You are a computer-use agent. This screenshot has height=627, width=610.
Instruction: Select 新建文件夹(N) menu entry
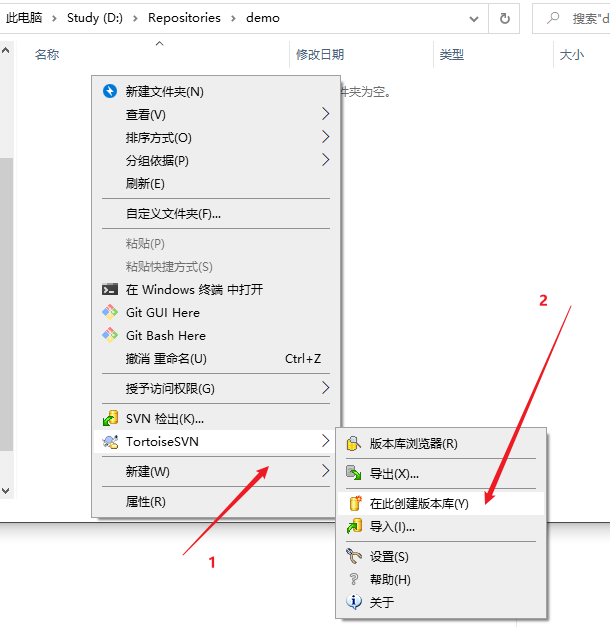click(216, 92)
